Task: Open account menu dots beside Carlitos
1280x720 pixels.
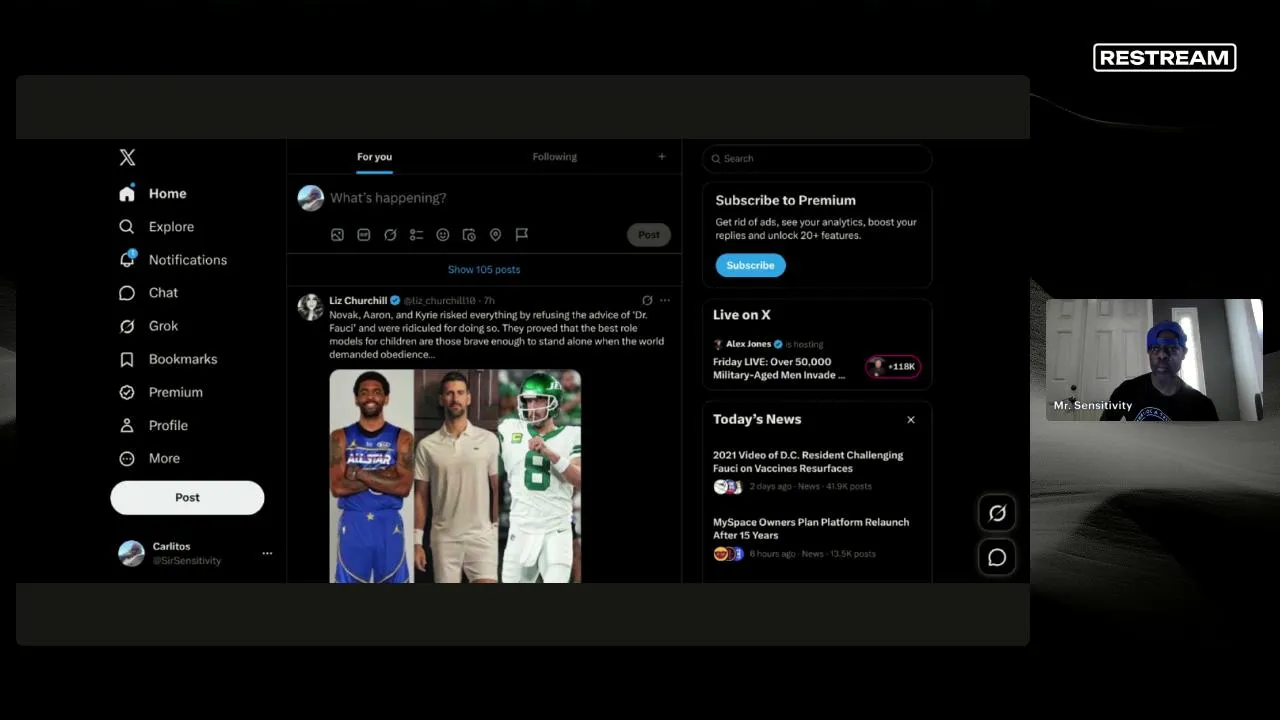Action: pyautogui.click(x=267, y=553)
